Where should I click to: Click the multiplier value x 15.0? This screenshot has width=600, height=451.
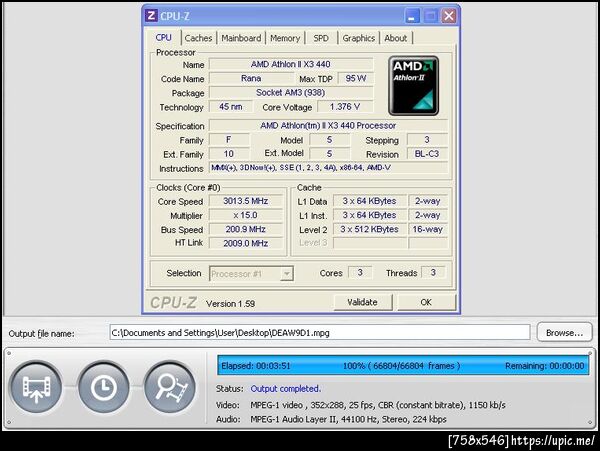click(246, 215)
